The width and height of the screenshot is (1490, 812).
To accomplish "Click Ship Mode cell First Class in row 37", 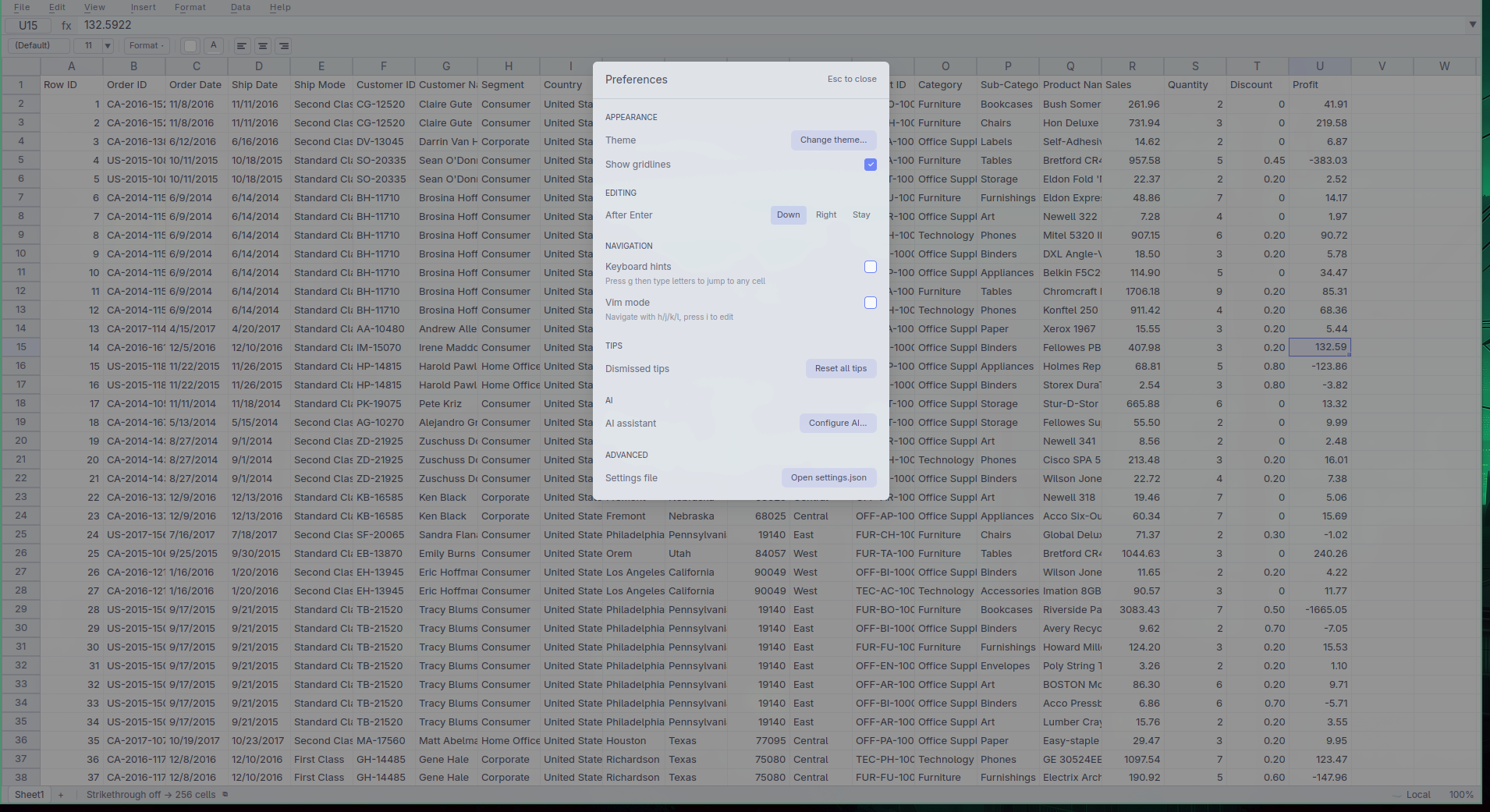I will point(321,759).
